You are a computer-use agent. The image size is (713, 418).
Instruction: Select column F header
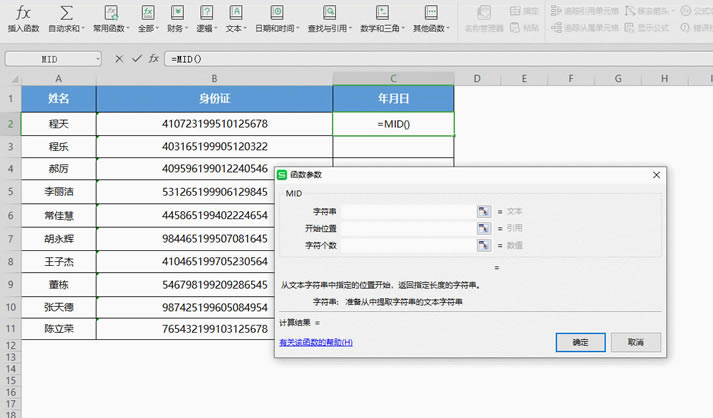[x=571, y=79]
